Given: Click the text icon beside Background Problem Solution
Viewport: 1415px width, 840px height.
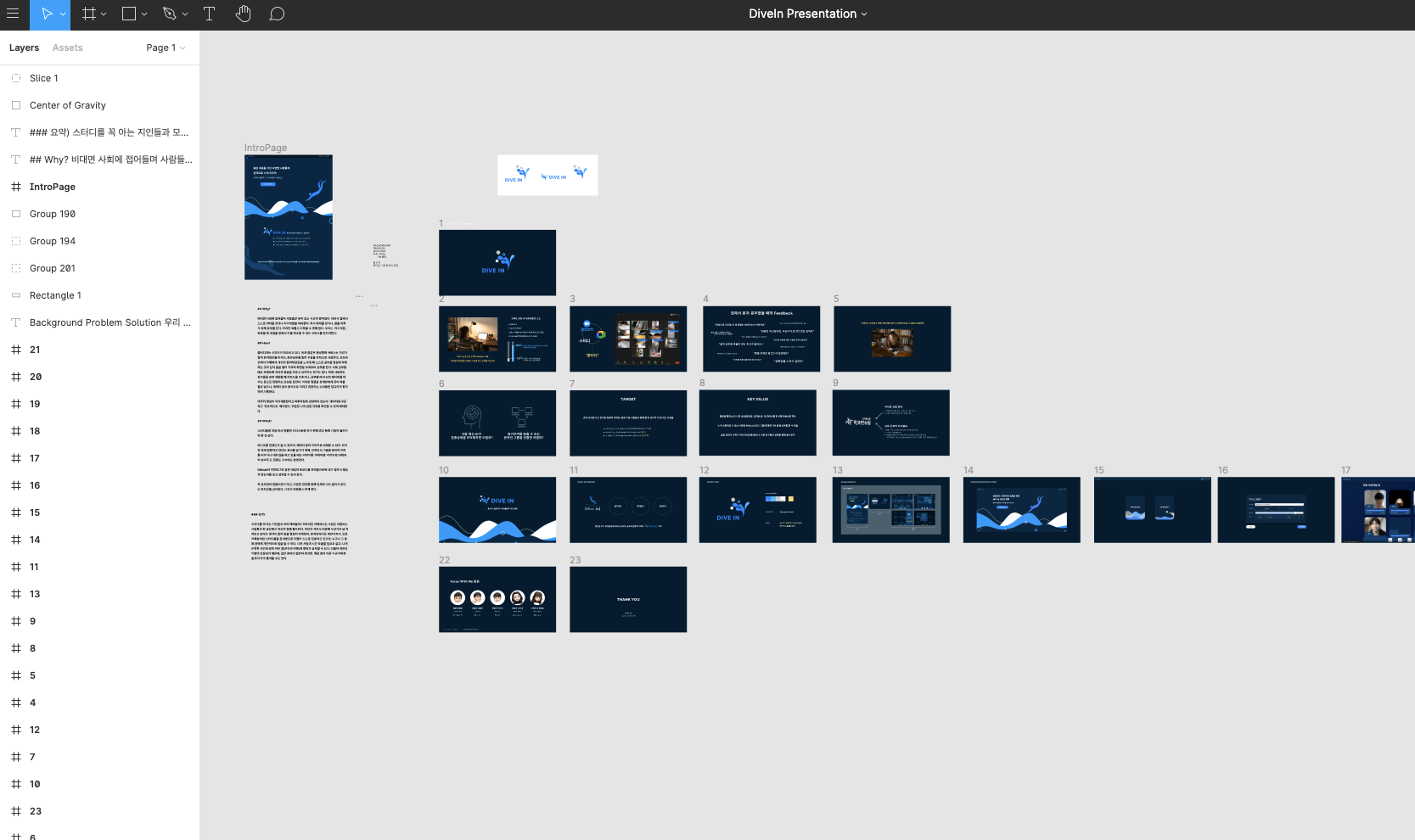Looking at the screenshot, I should click(x=15, y=322).
